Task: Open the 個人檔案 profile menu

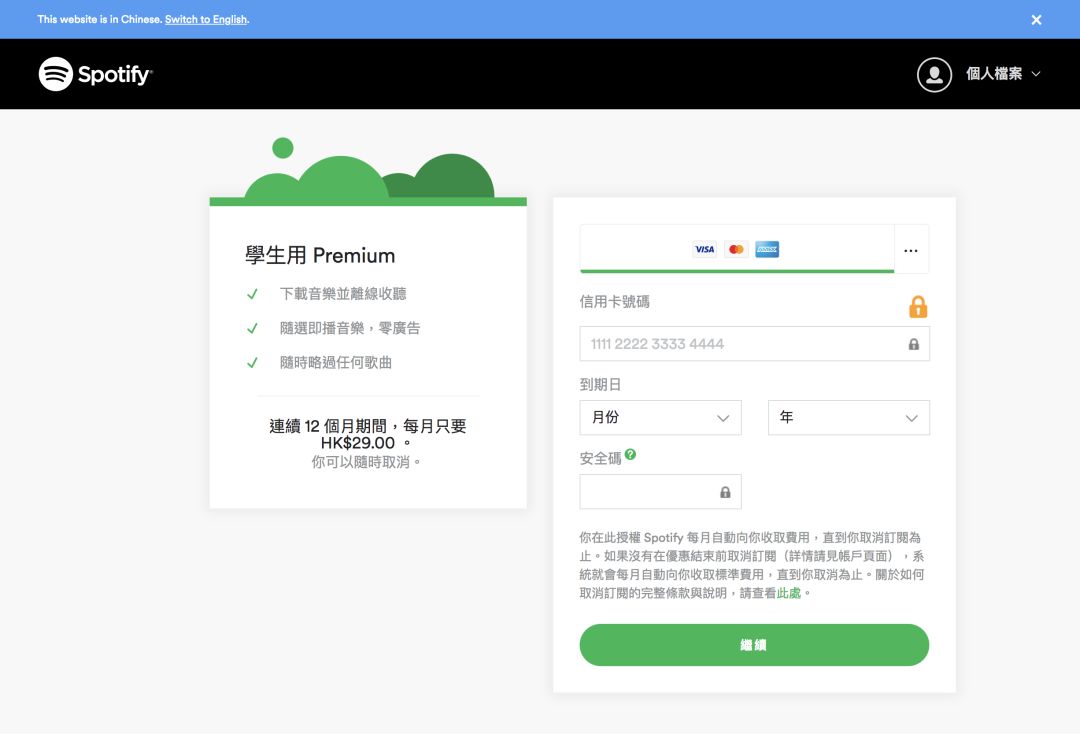Action: (1002, 74)
